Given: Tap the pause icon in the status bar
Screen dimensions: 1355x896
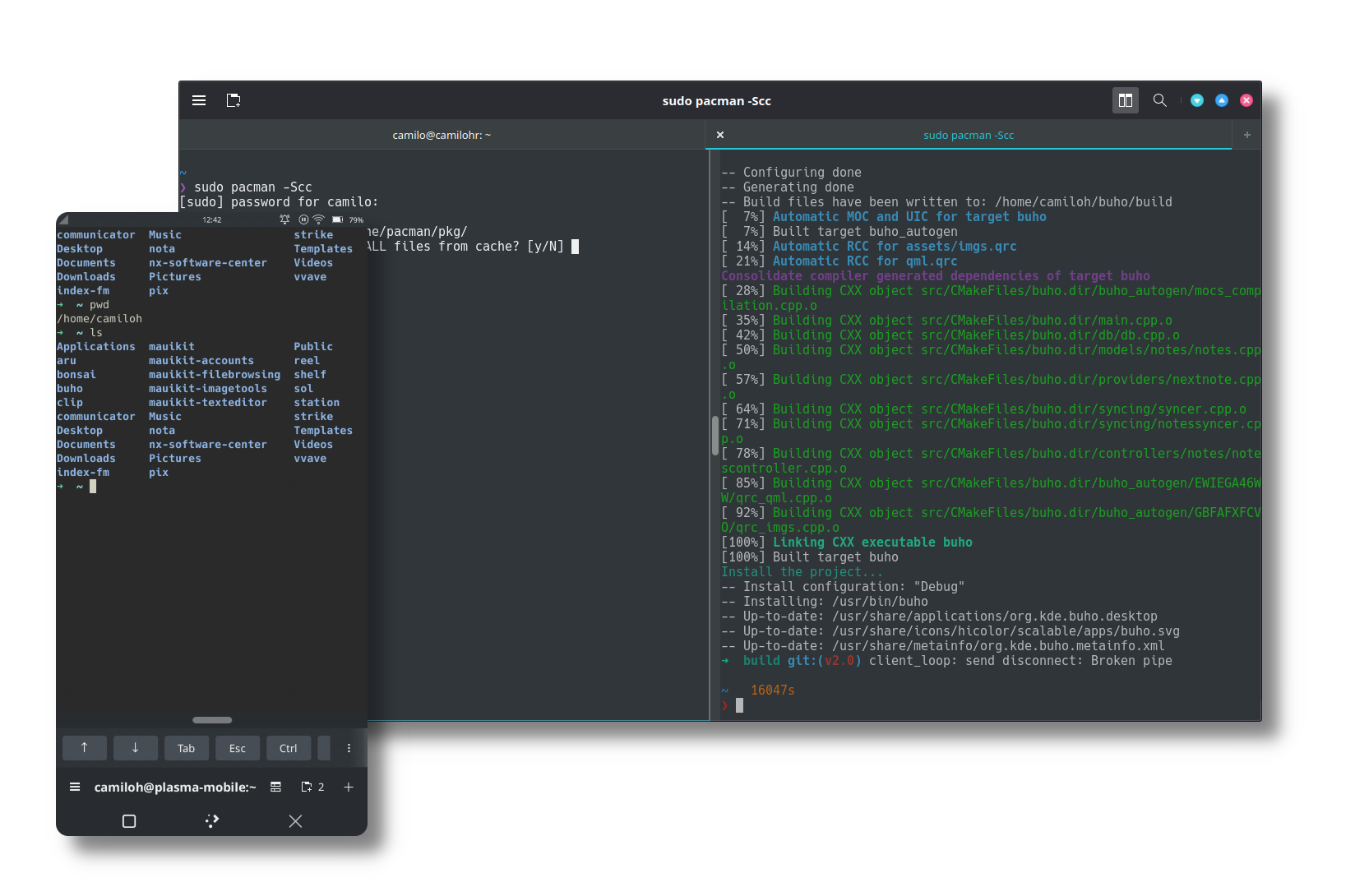Looking at the screenshot, I should (x=303, y=219).
